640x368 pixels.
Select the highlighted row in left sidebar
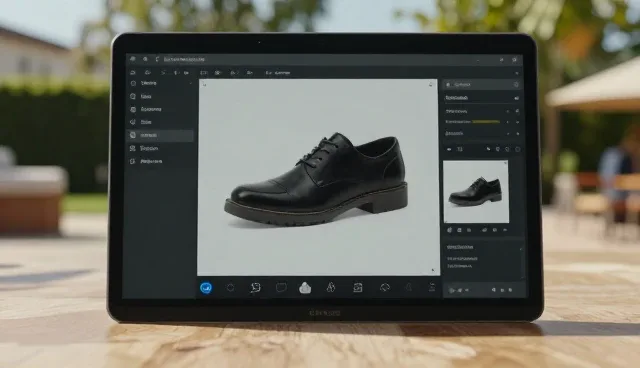tap(160, 135)
